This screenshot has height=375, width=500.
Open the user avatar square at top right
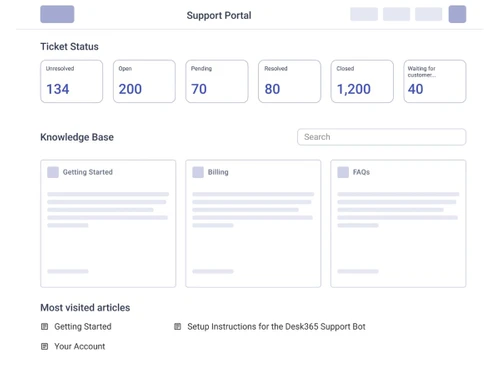tap(457, 14)
